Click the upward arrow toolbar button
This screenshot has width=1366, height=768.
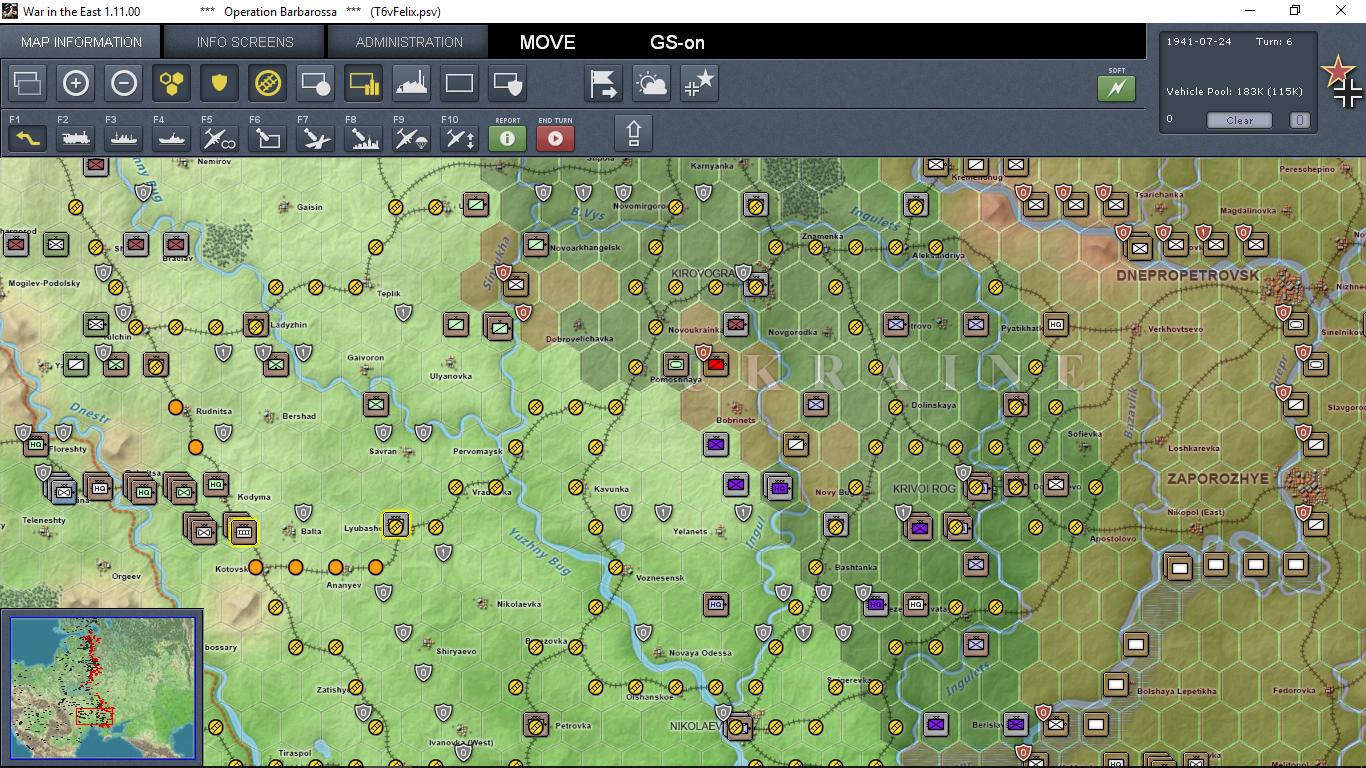coord(633,133)
